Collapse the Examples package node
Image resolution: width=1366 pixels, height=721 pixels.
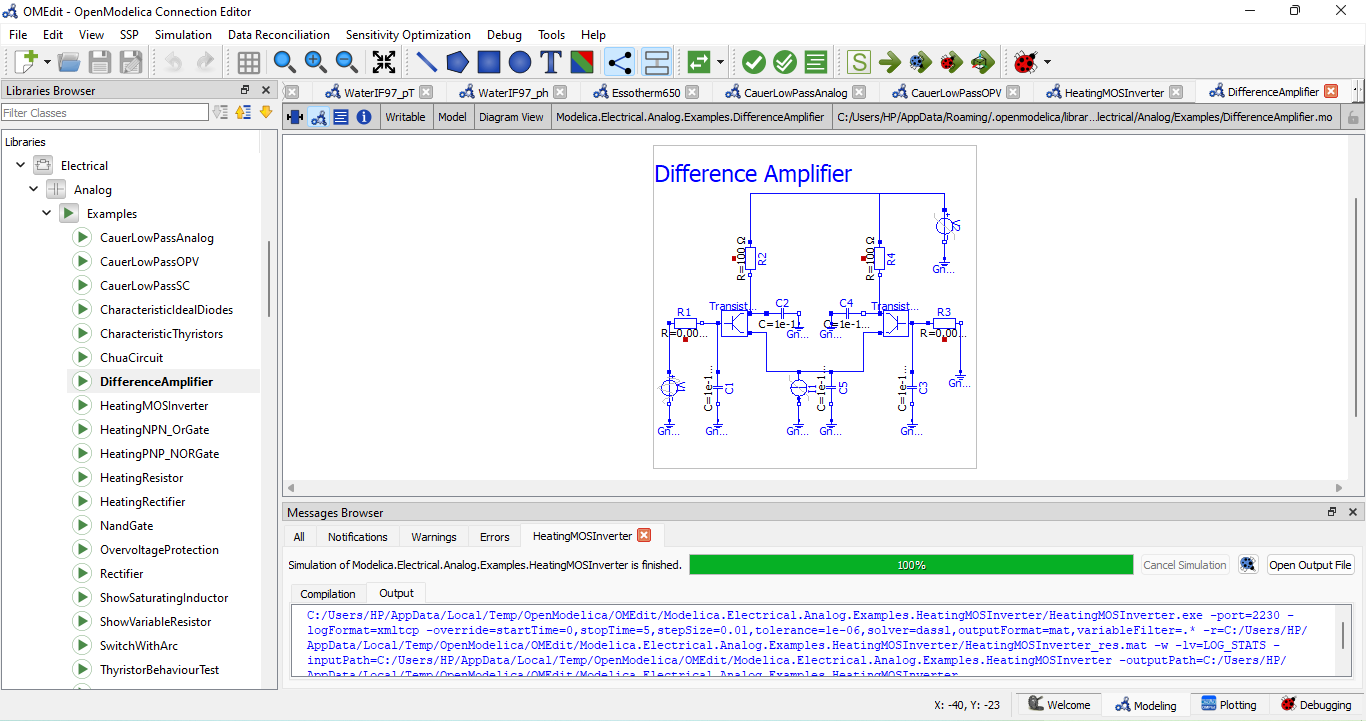47,213
